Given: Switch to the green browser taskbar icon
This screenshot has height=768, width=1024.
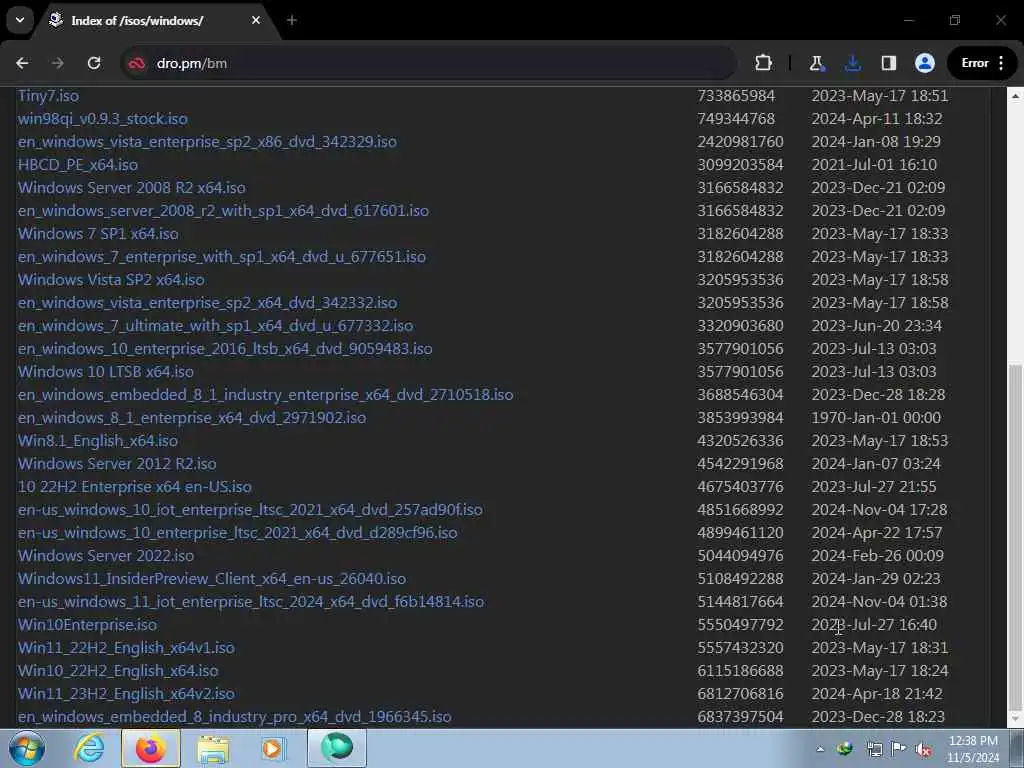Looking at the screenshot, I should click(337, 748).
